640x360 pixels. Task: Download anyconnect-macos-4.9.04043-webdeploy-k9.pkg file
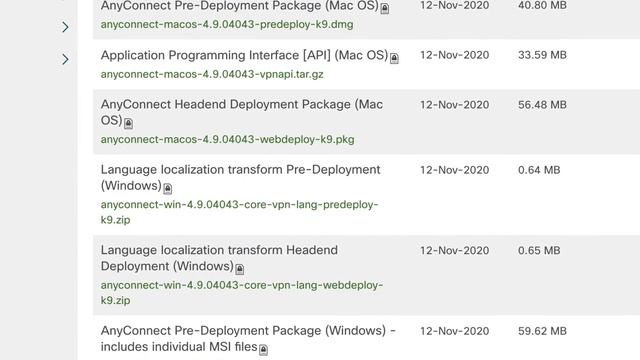(x=227, y=140)
